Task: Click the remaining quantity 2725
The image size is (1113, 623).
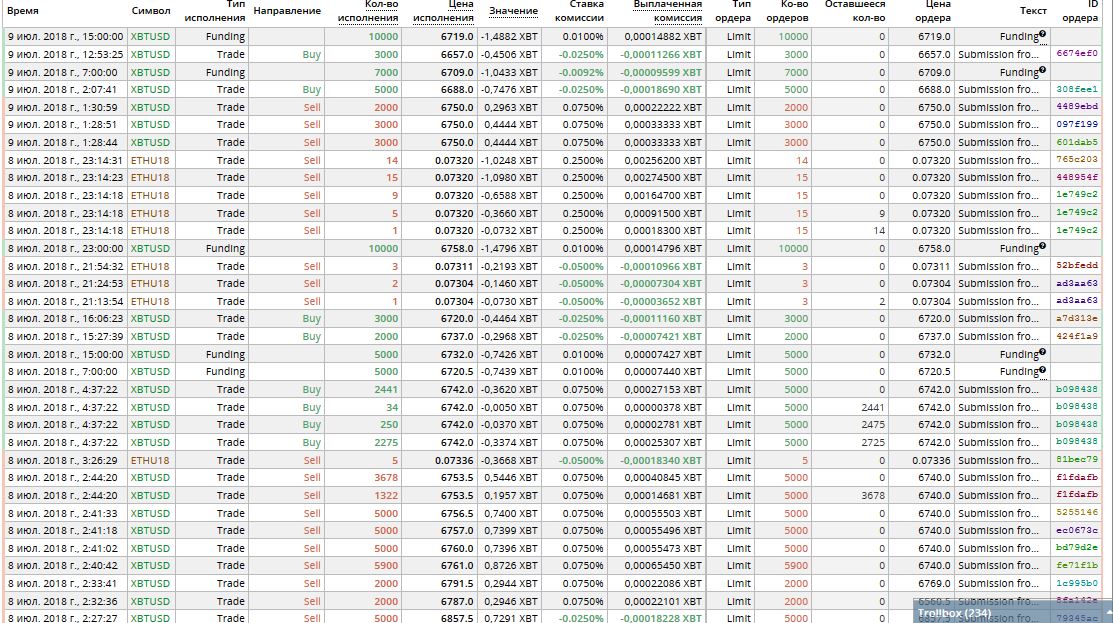Action: [x=873, y=442]
